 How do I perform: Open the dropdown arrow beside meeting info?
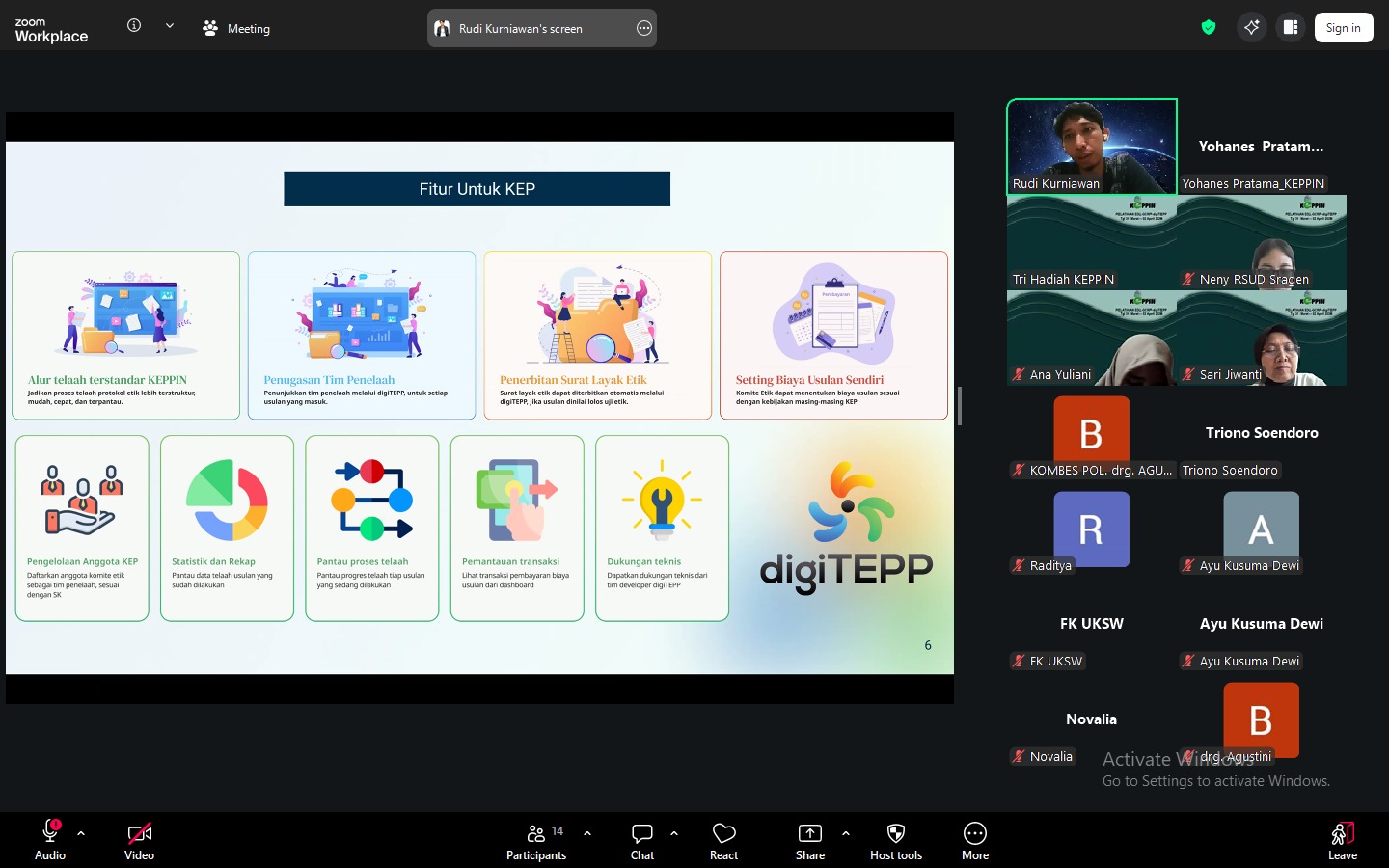click(x=170, y=26)
